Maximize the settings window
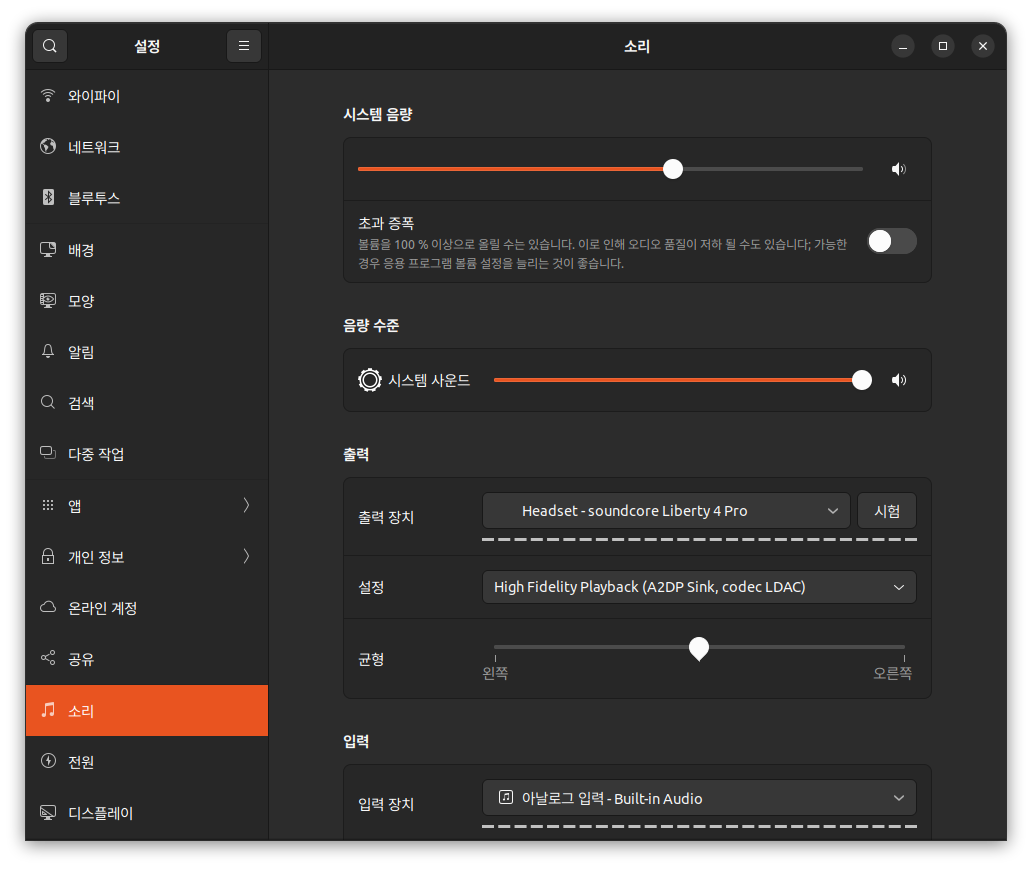This screenshot has height=869, width=1032. click(x=942, y=46)
